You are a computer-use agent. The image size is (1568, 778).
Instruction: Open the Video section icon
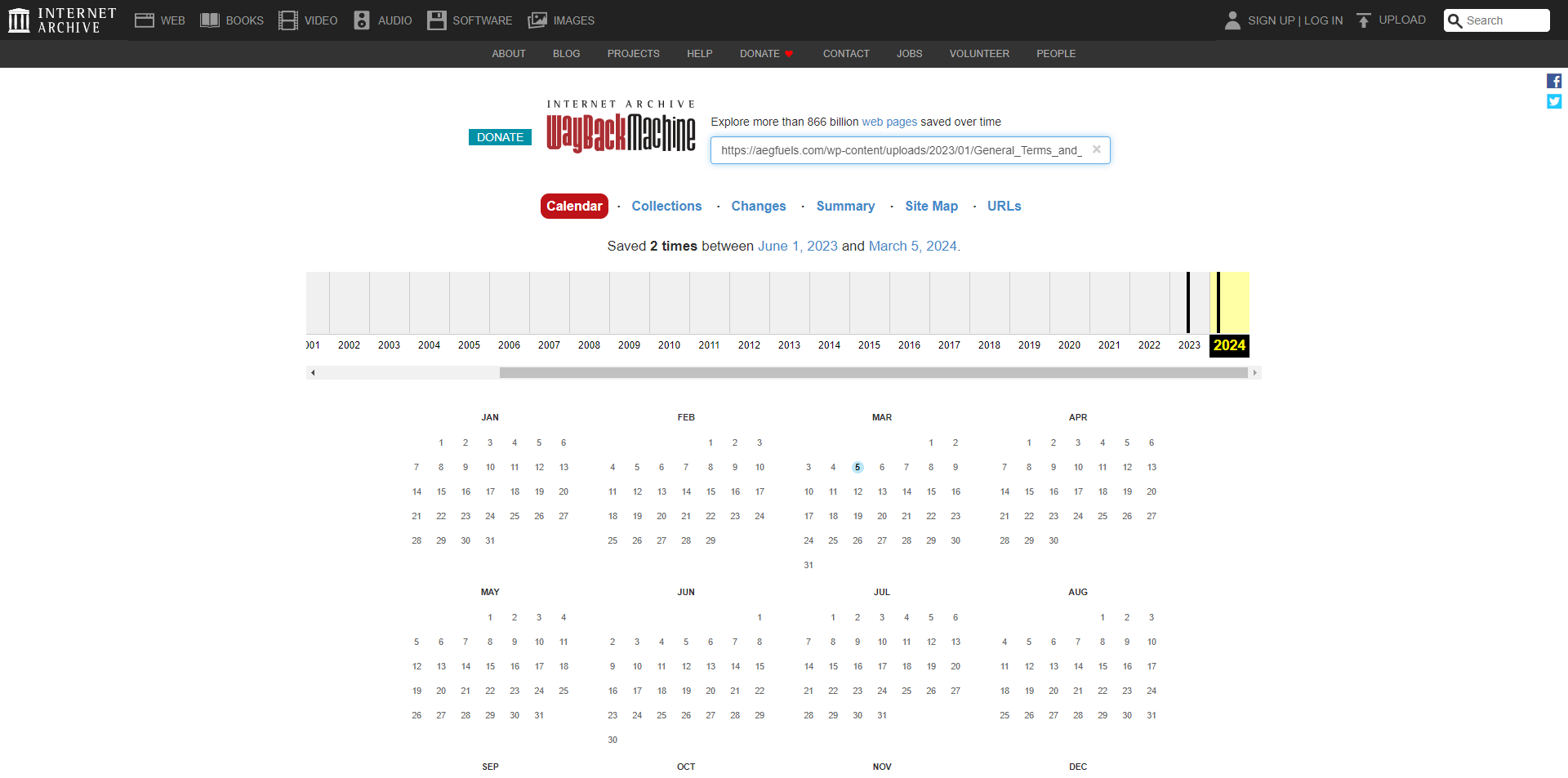coord(288,20)
